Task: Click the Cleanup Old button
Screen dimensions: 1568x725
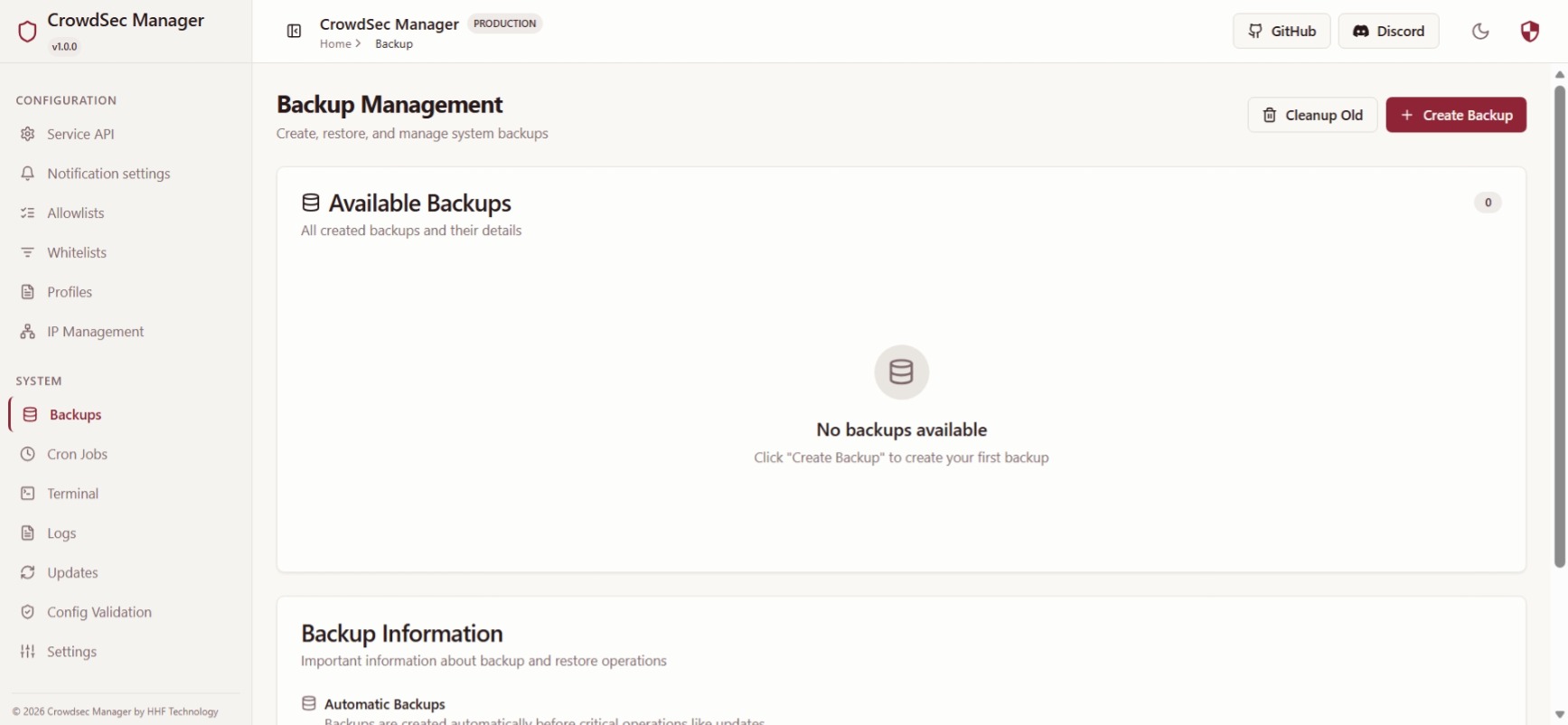Action: [x=1312, y=115]
